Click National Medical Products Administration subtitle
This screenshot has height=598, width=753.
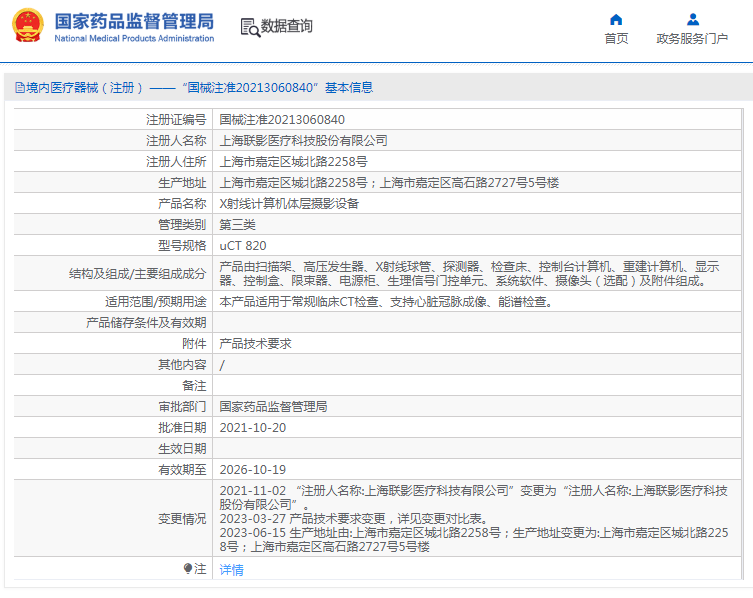click(x=134, y=38)
